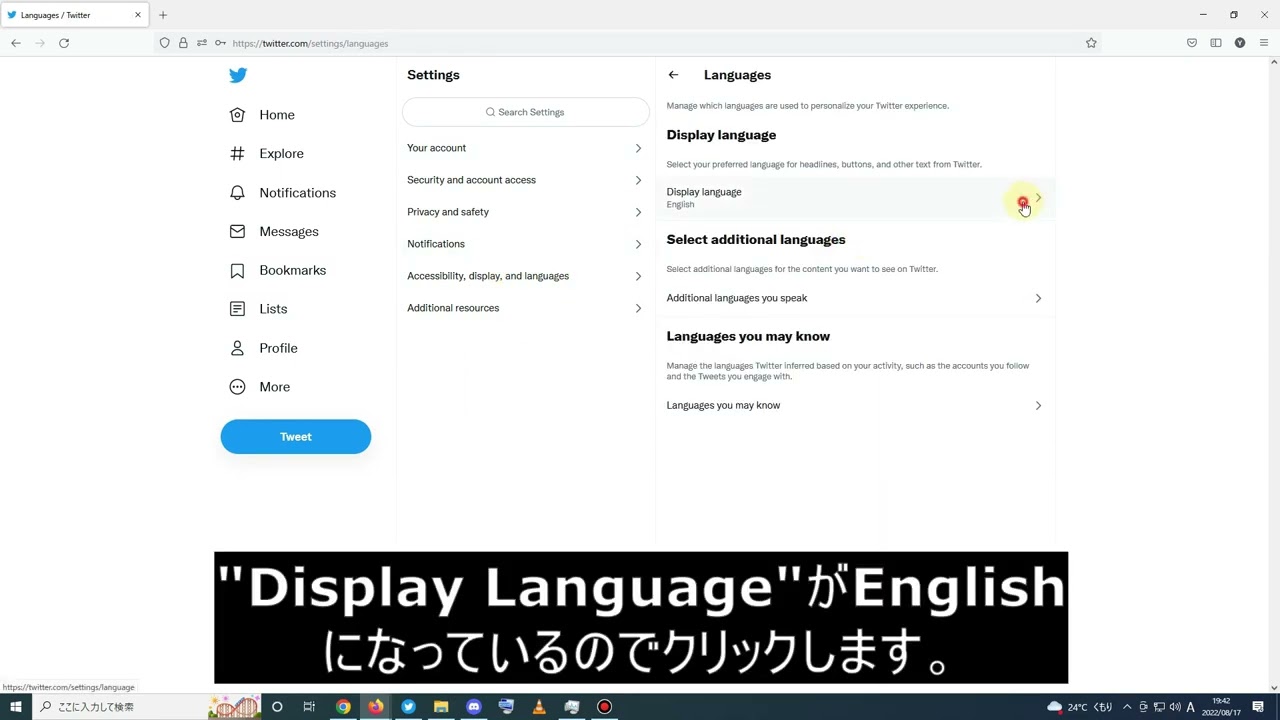Open Discord from the taskbar
Image resolution: width=1280 pixels, height=720 pixels.
pyautogui.click(x=474, y=707)
